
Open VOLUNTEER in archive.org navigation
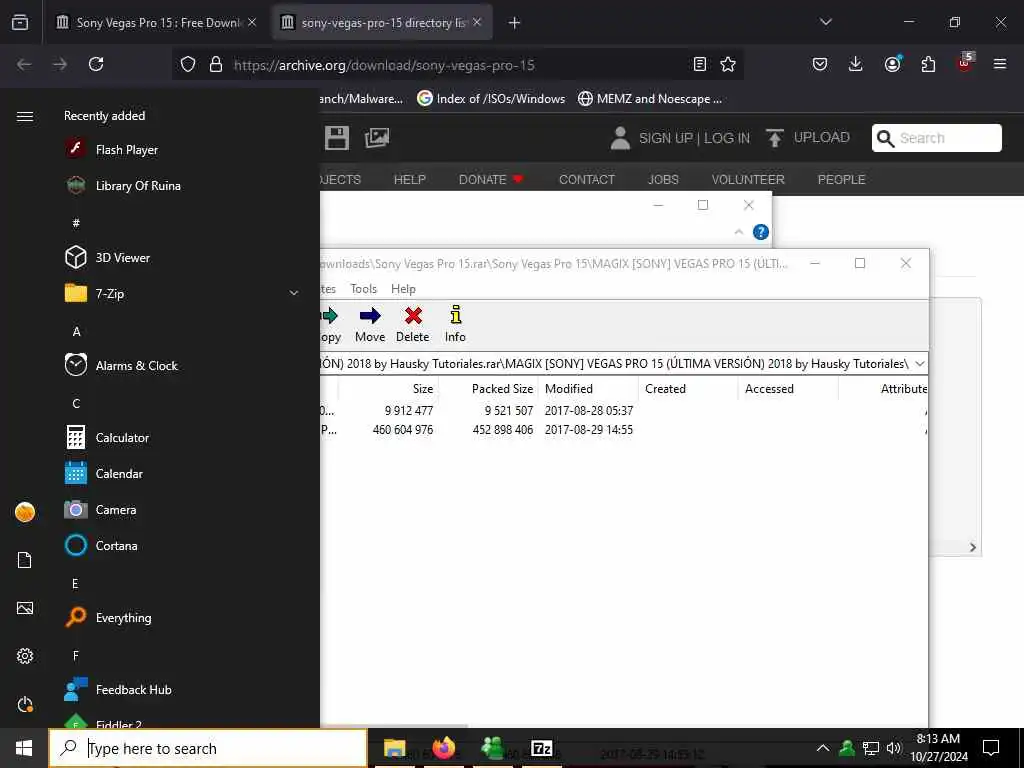point(748,180)
